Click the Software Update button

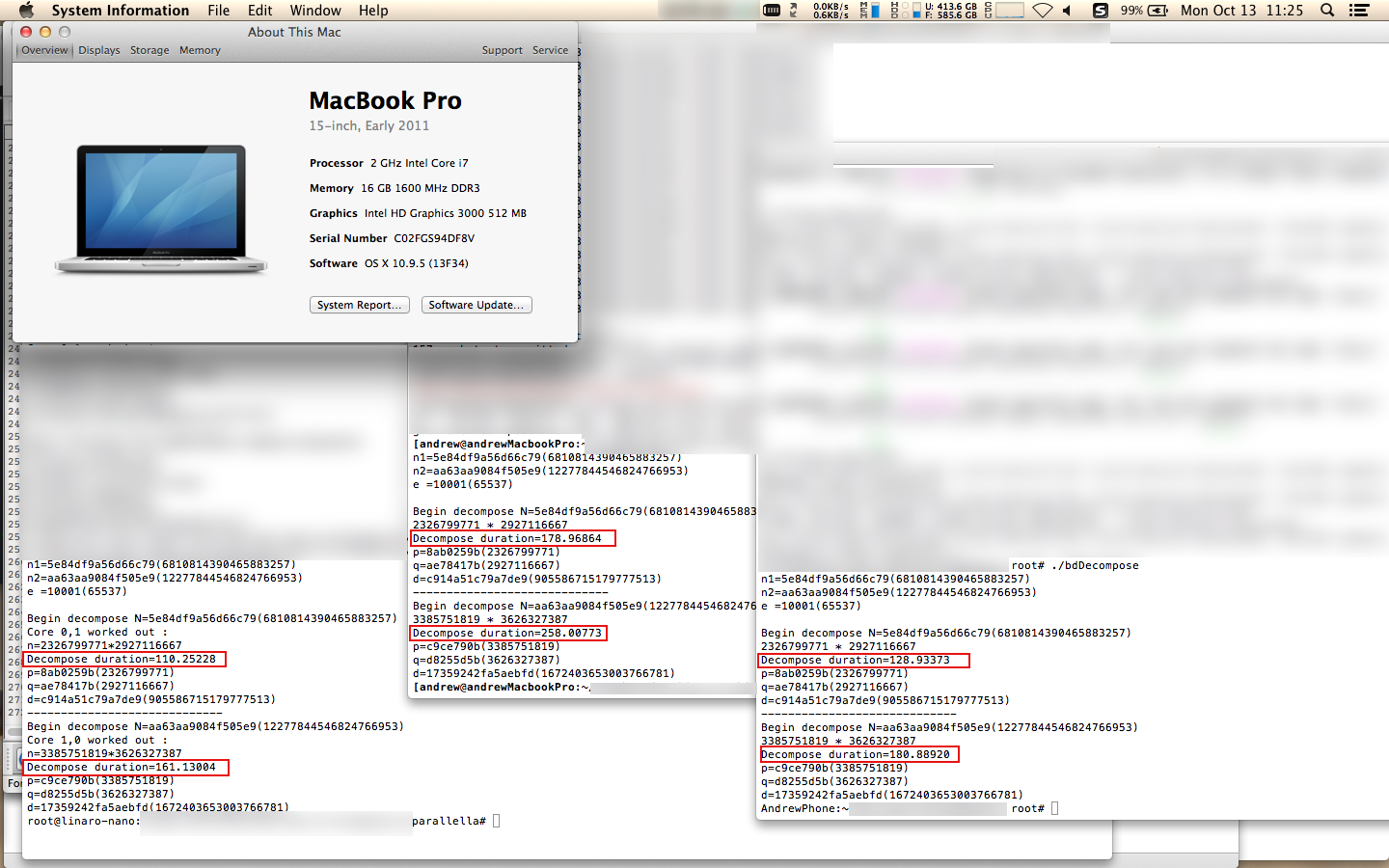[477, 305]
